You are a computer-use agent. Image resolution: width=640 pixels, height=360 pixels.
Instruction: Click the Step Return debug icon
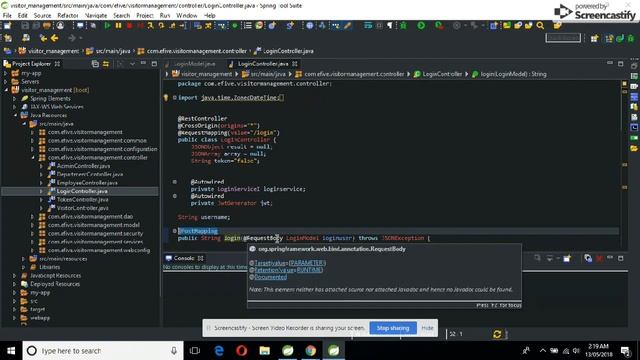pyautogui.click(x=172, y=26)
